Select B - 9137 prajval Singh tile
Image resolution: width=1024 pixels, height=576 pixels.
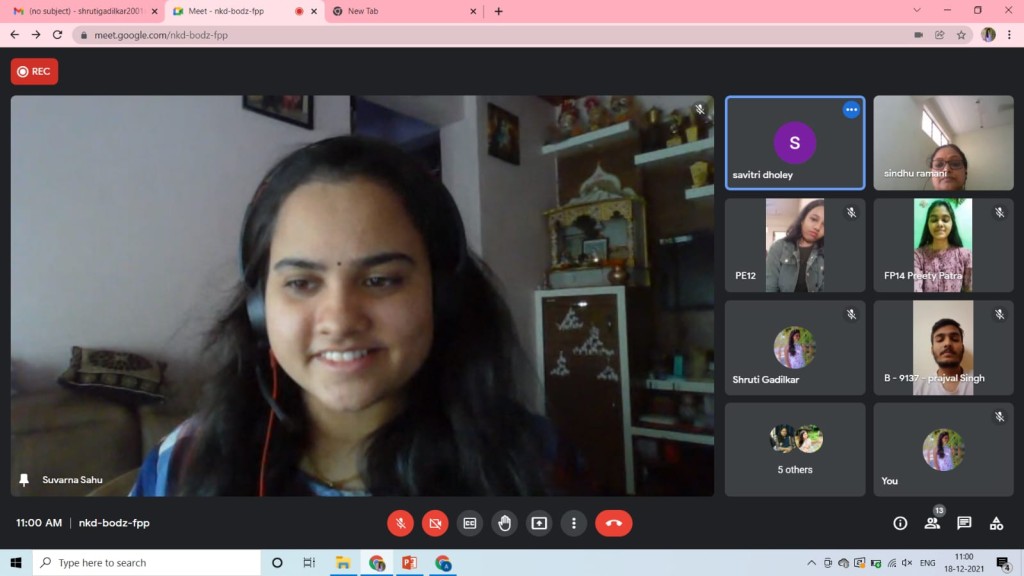click(x=943, y=347)
